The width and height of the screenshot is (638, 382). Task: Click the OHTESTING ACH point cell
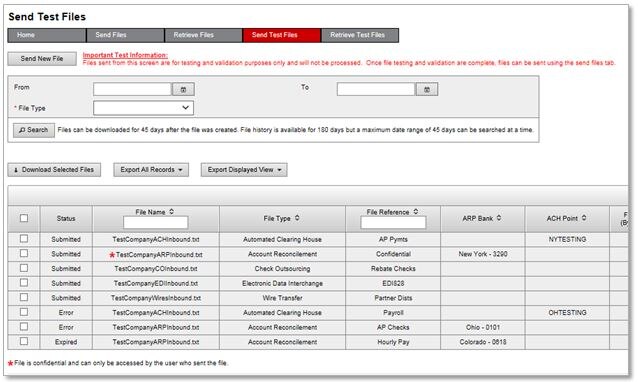pos(567,313)
